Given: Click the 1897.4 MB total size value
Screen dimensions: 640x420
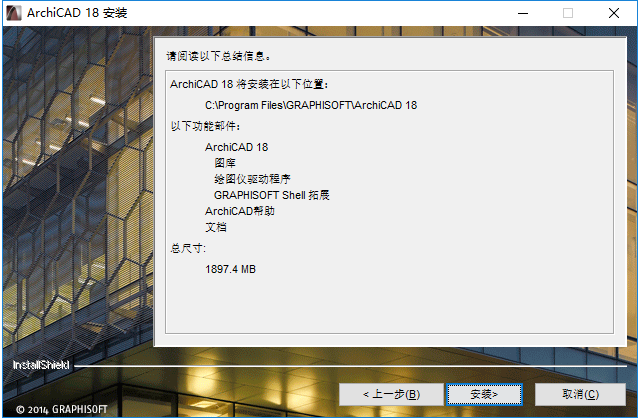Looking at the screenshot, I should pos(230,269).
